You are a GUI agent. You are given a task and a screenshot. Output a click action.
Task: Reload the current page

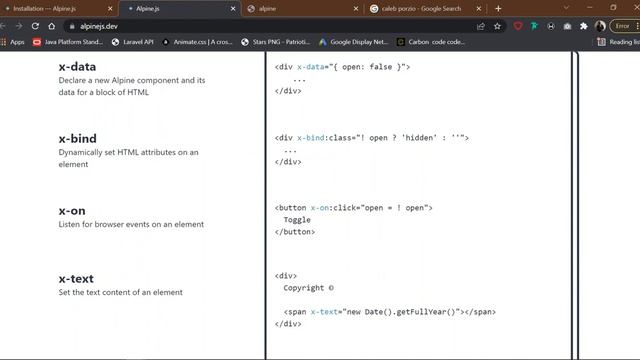[x=35, y=26]
